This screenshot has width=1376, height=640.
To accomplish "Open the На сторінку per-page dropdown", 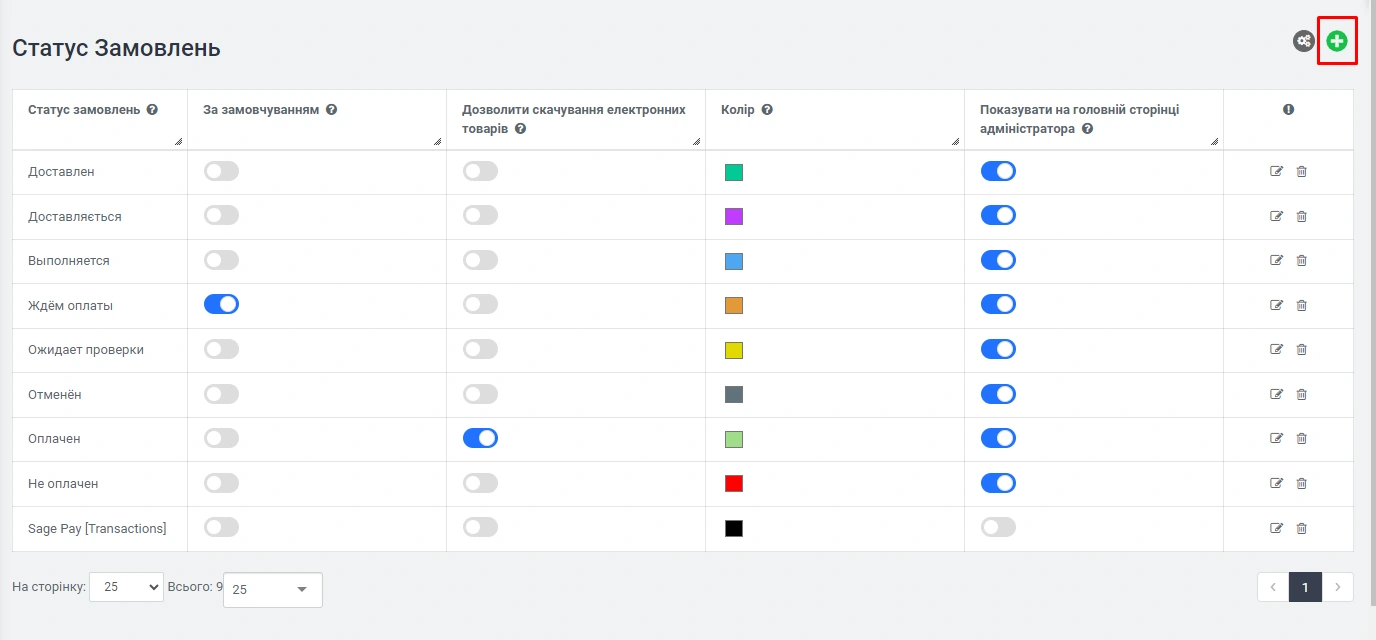I will (x=126, y=587).
